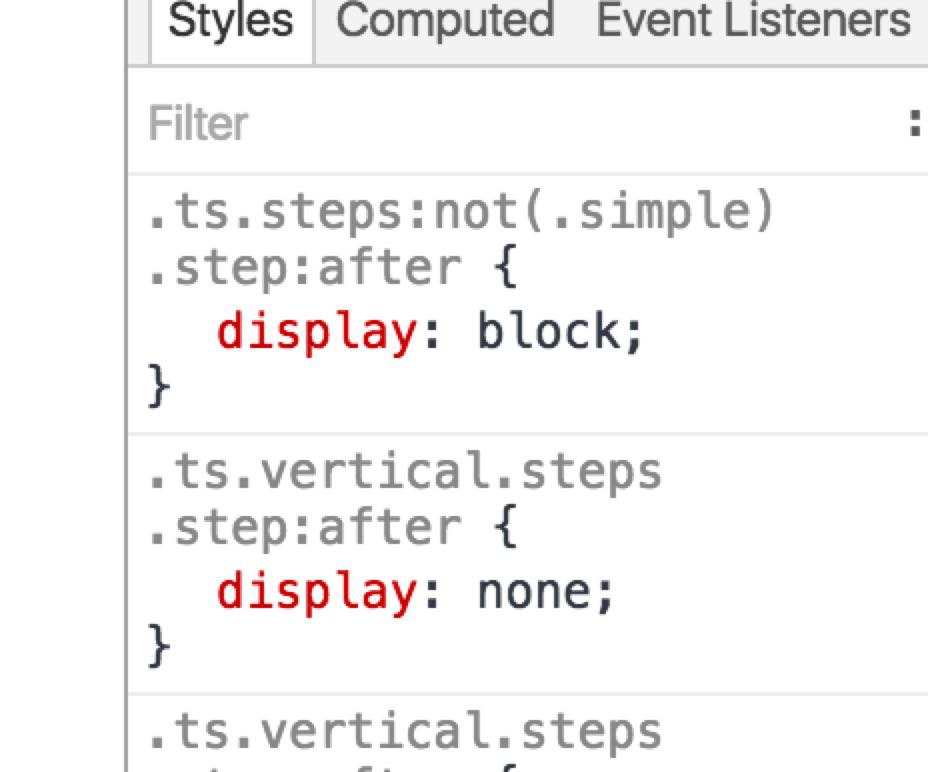Image resolution: width=928 pixels, height=772 pixels.
Task: Edit .step:after selector in the display none rule
Action: click(305, 529)
